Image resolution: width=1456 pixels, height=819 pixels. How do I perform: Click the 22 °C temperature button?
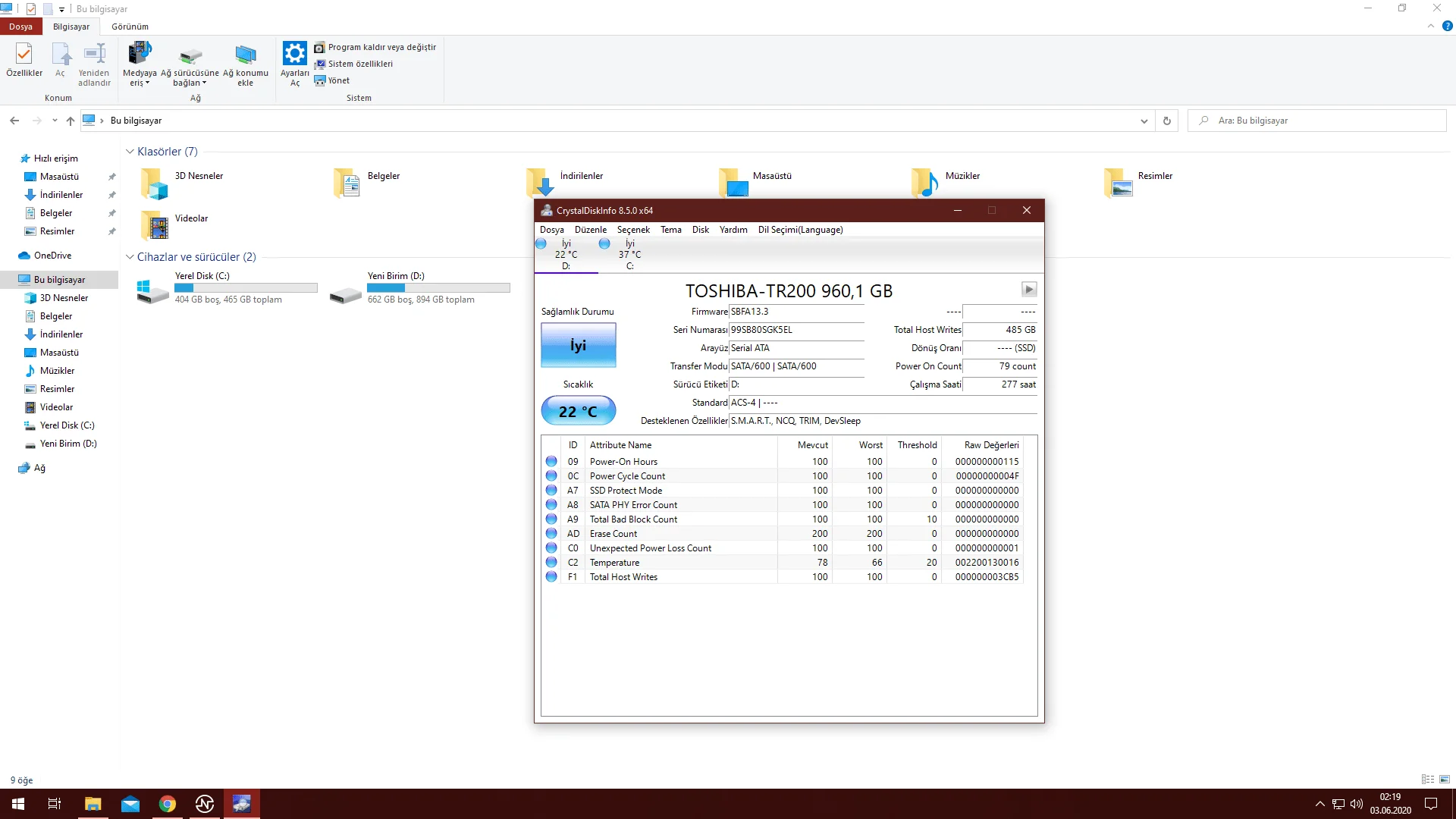tap(578, 411)
